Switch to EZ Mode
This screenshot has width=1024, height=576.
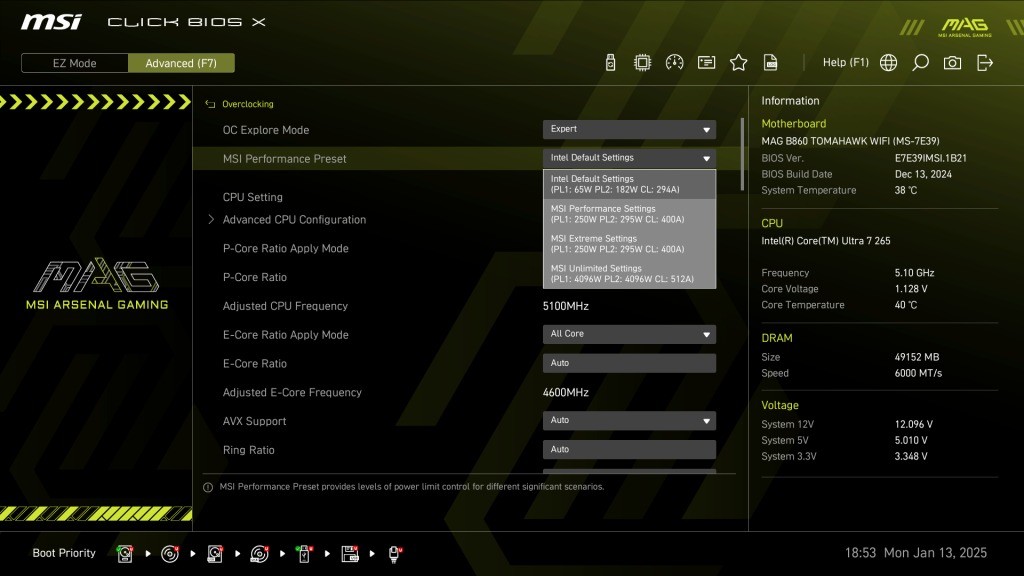[x=75, y=63]
